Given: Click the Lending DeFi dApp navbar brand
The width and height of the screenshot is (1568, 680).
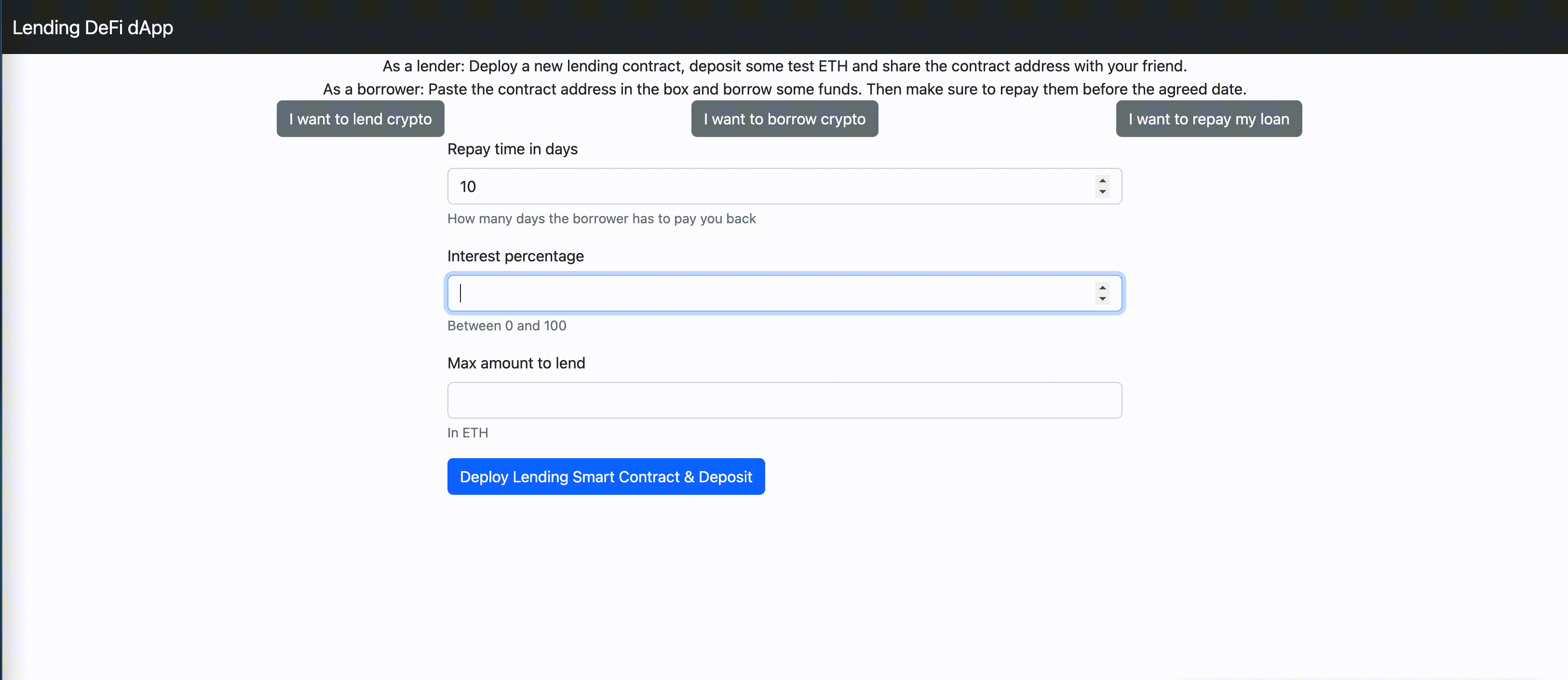Looking at the screenshot, I should [x=93, y=27].
